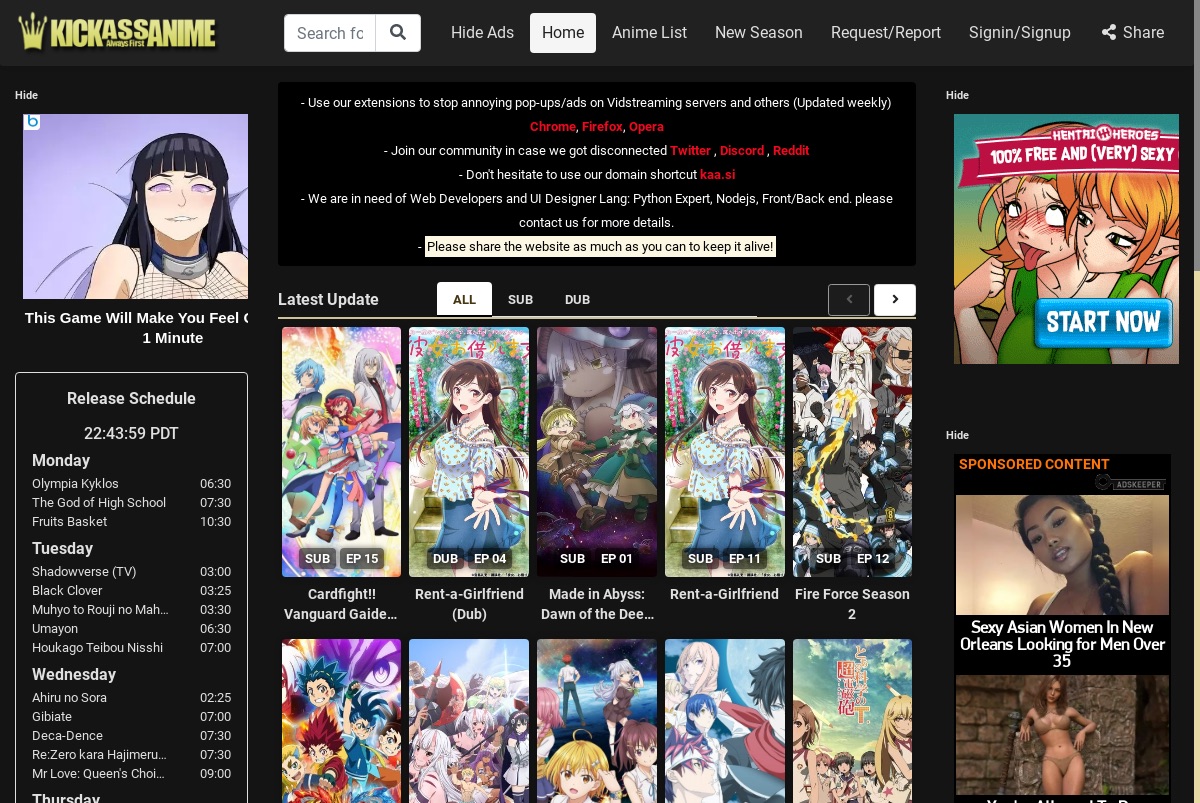Click Fire Force Season 2 title text
This screenshot has width=1200, height=803.
pyautogui.click(x=852, y=604)
